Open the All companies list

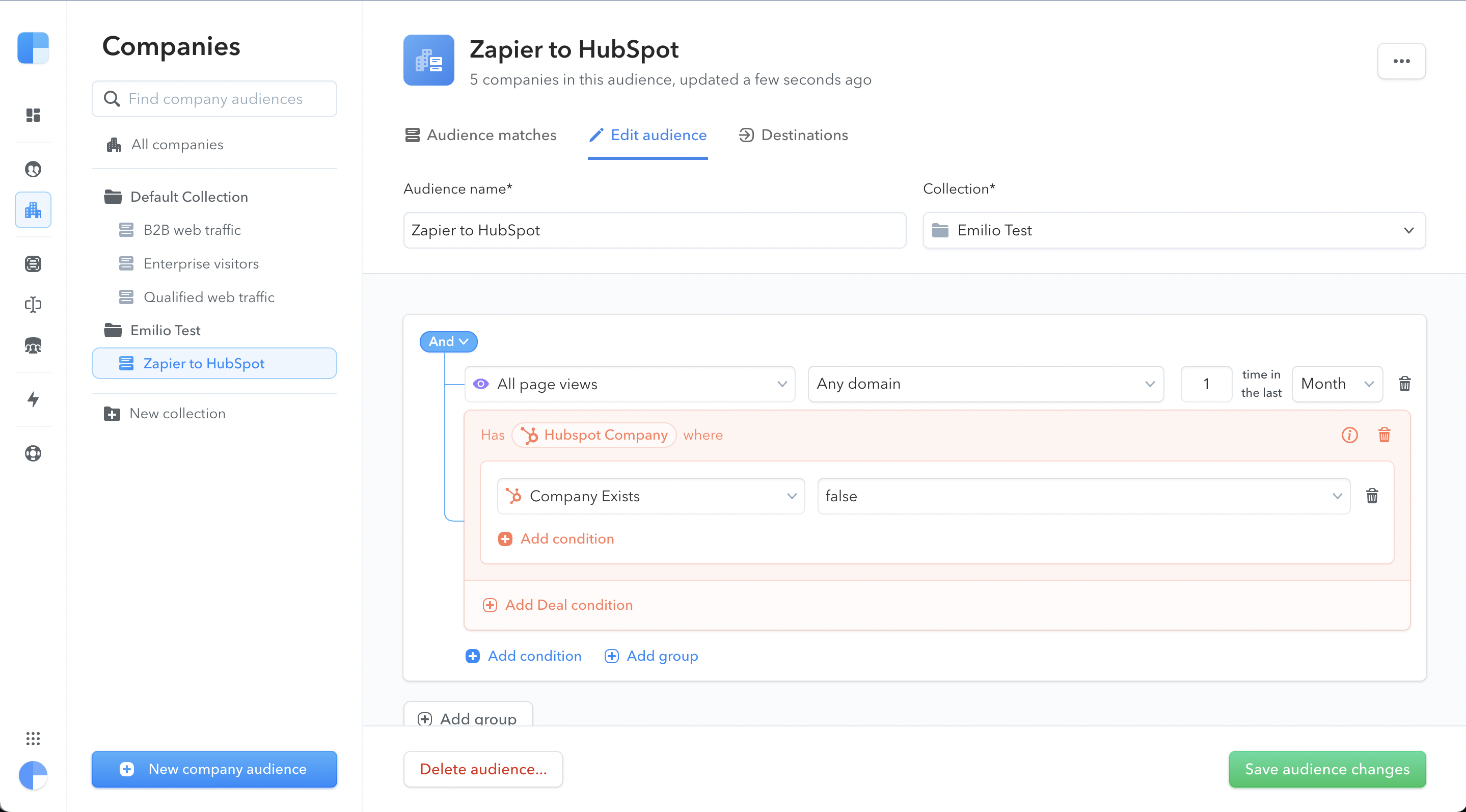(x=165, y=145)
